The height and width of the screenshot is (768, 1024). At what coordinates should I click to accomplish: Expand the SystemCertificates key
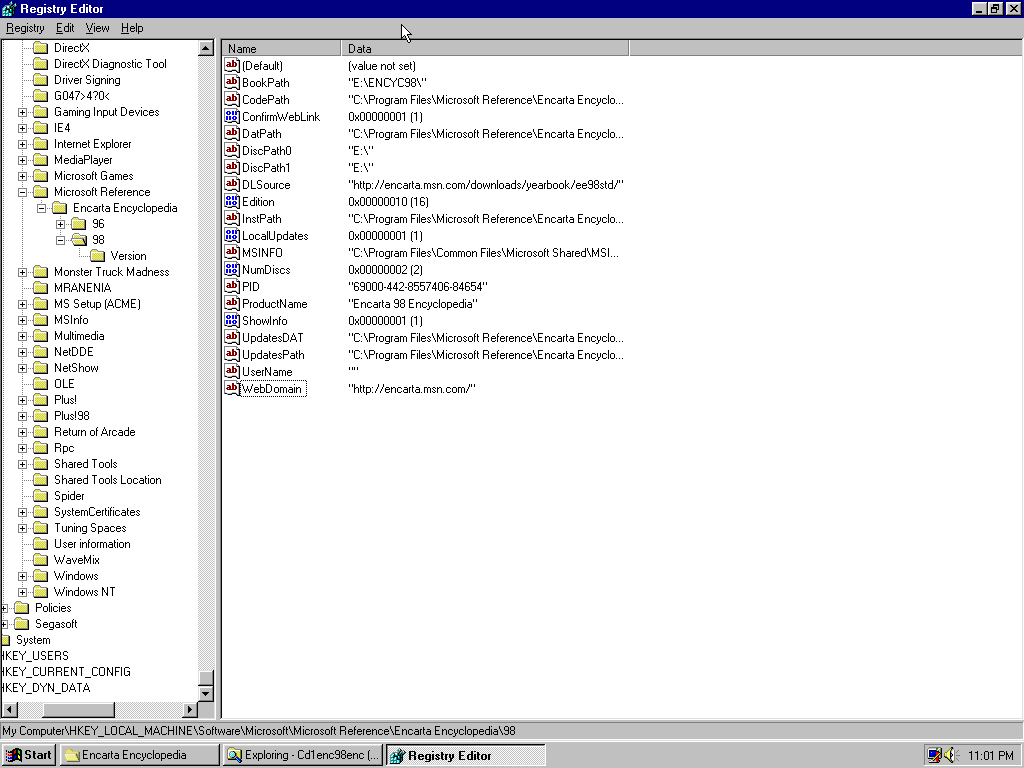pos(22,513)
